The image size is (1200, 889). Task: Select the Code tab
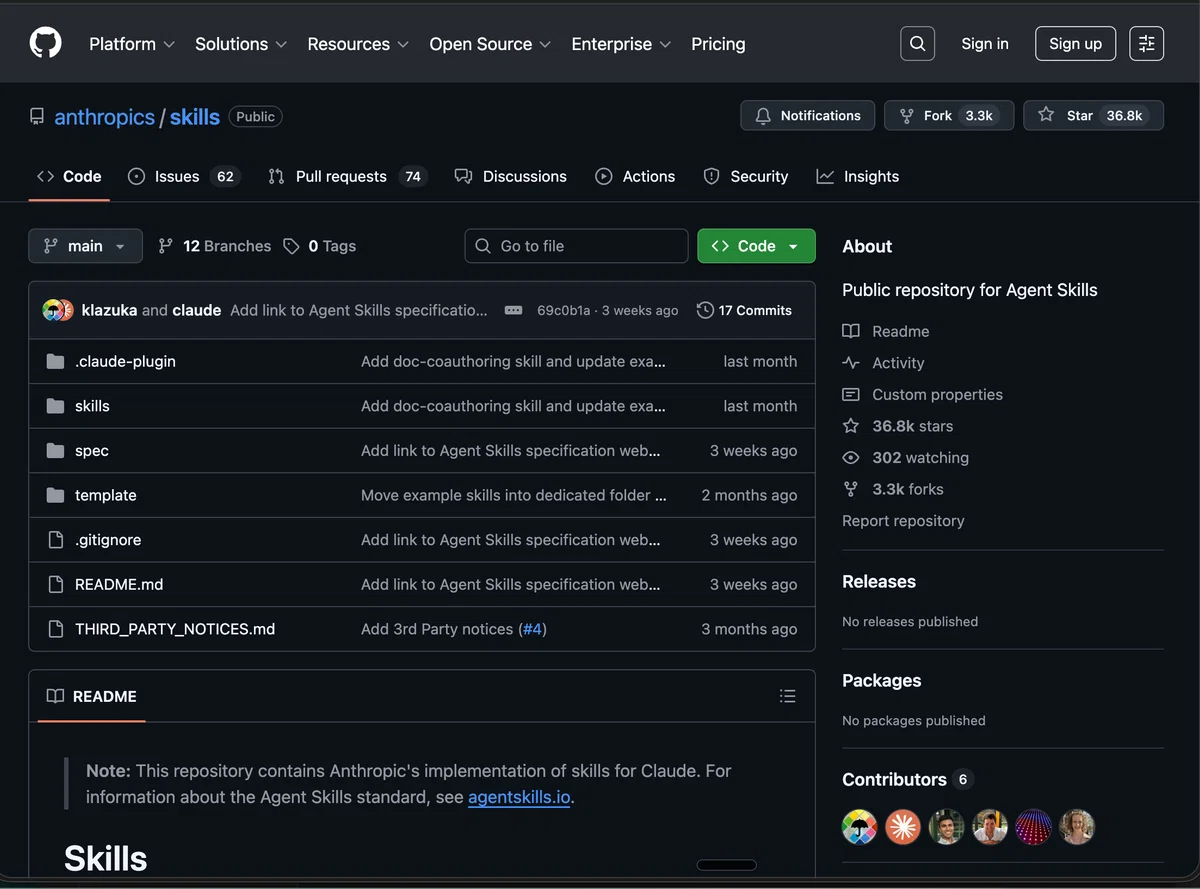tap(69, 176)
